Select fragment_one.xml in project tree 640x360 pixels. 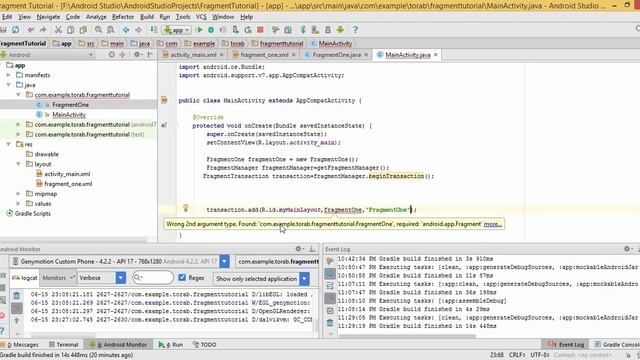[68, 184]
